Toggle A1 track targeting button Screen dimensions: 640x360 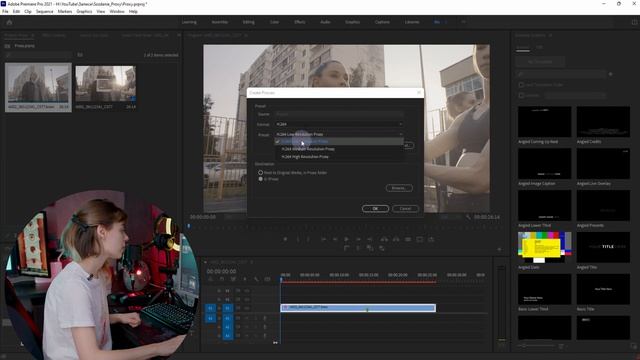(227, 318)
